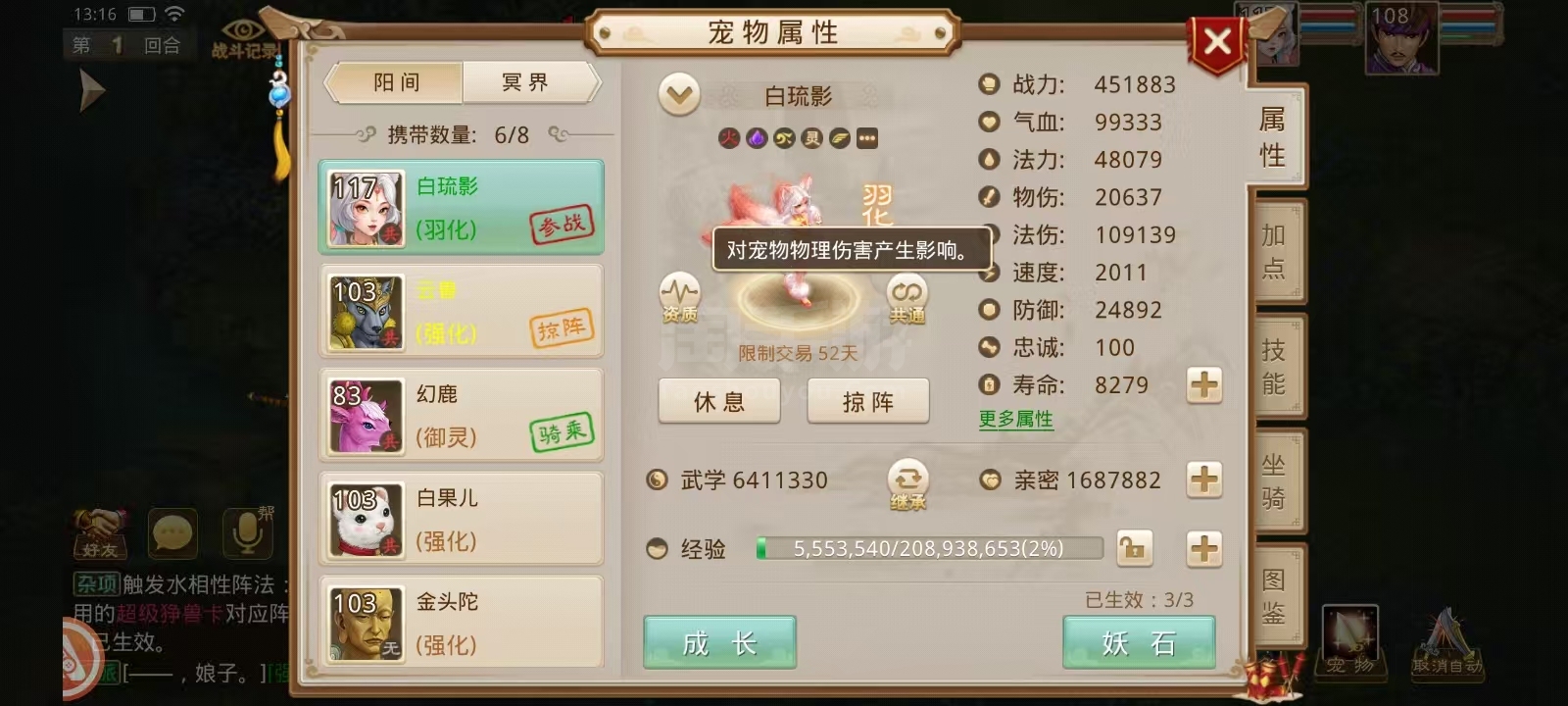Switch to the 阳间 pet list
The image size is (1568, 706).
point(396,82)
